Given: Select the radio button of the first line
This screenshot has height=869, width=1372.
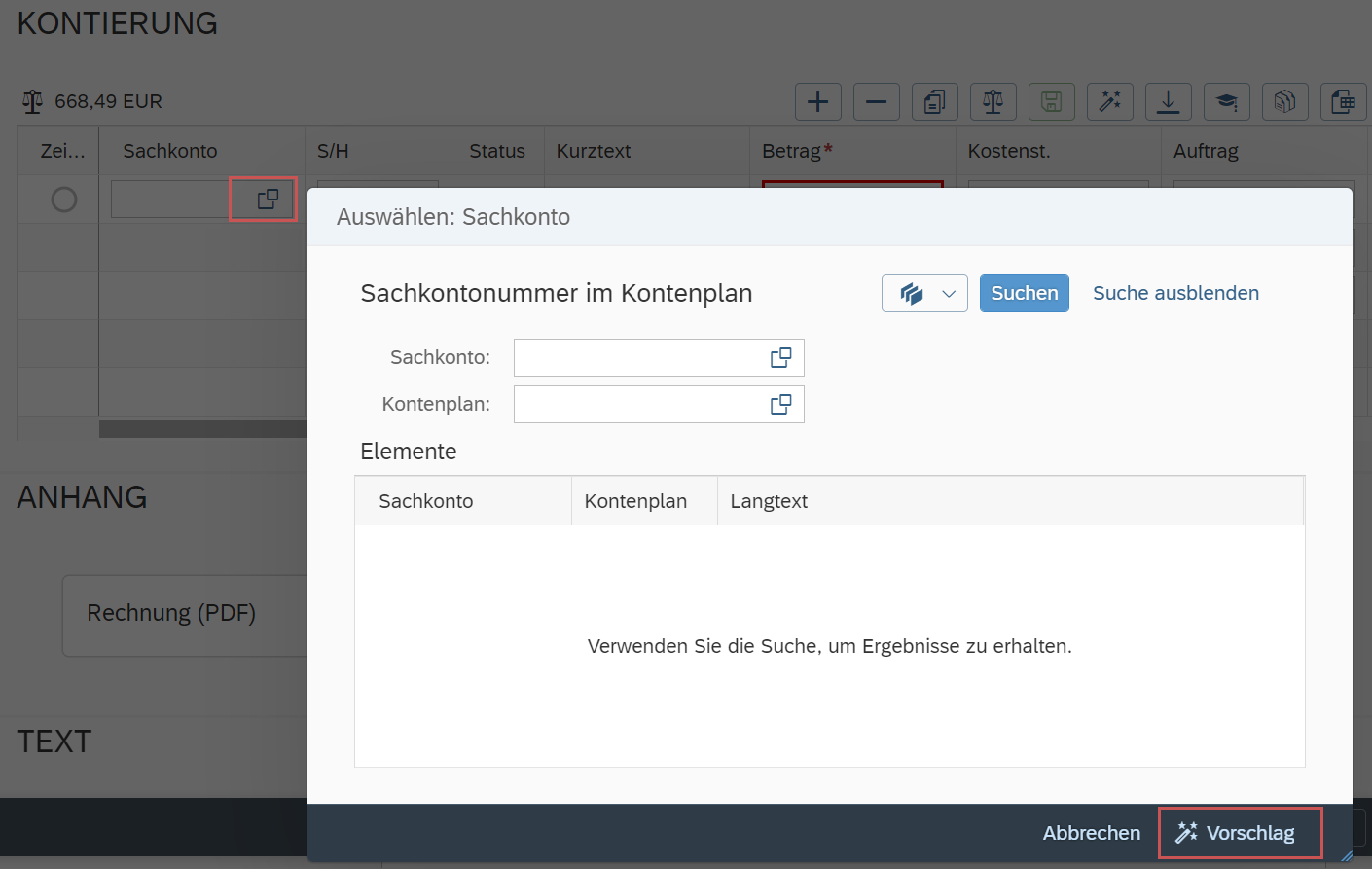Looking at the screenshot, I should pyautogui.click(x=63, y=199).
